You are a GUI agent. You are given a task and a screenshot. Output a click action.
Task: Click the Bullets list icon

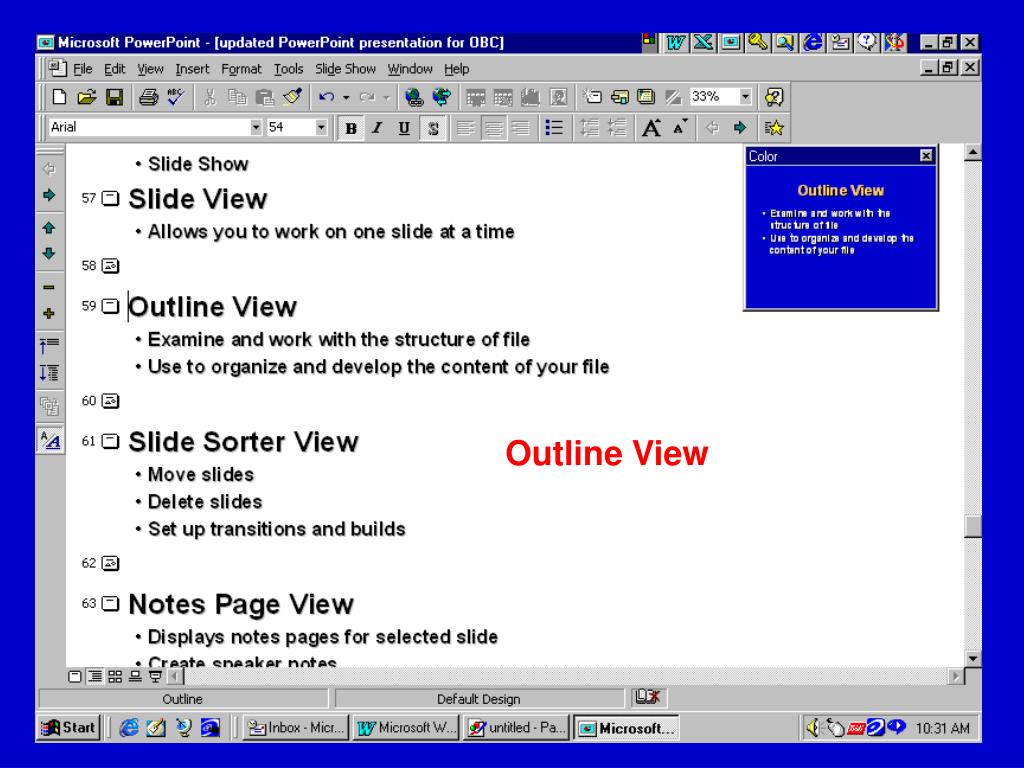[554, 127]
